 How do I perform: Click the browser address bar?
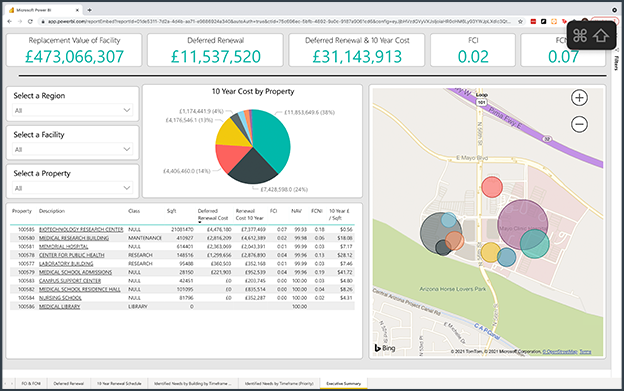(279, 21)
